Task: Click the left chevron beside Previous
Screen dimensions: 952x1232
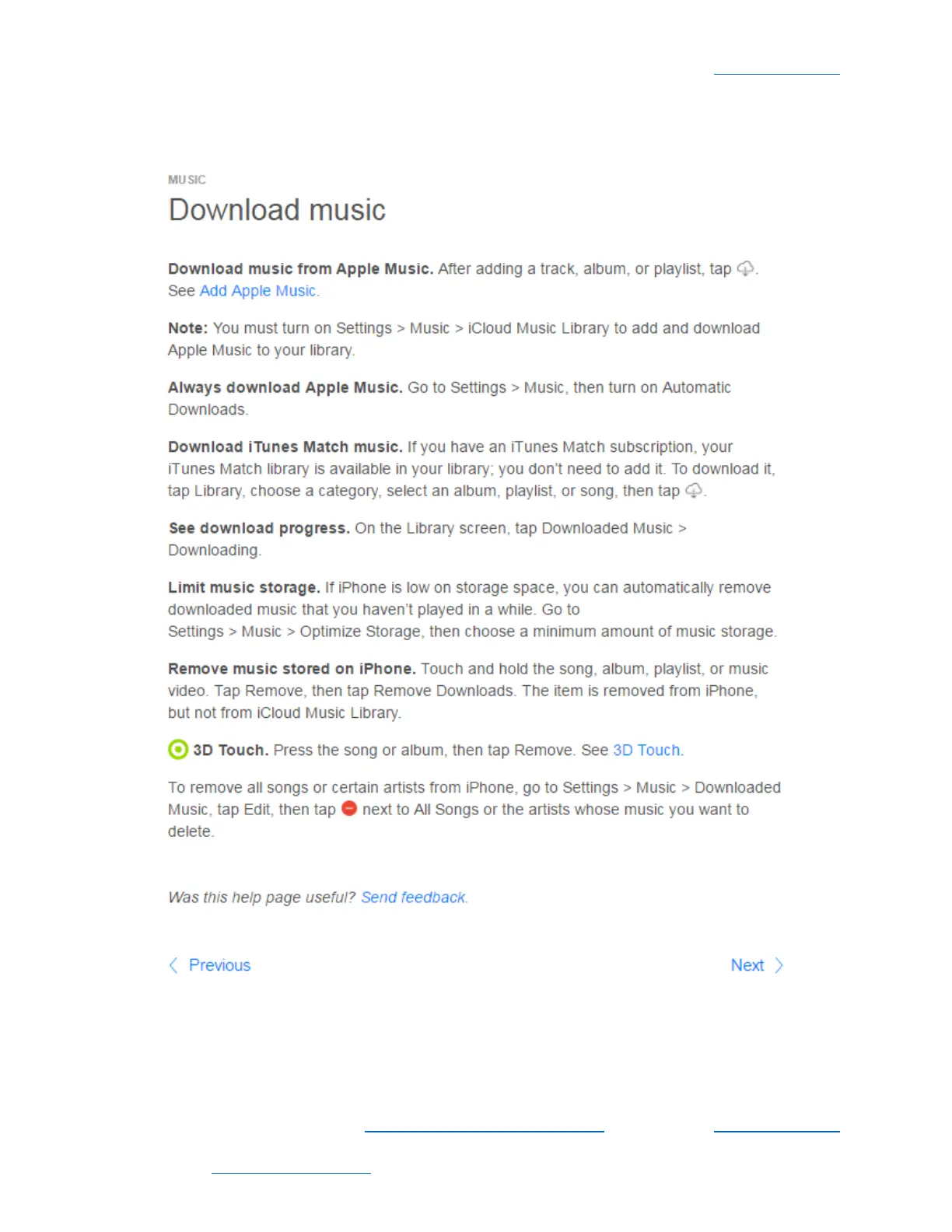Action: pos(173,965)
